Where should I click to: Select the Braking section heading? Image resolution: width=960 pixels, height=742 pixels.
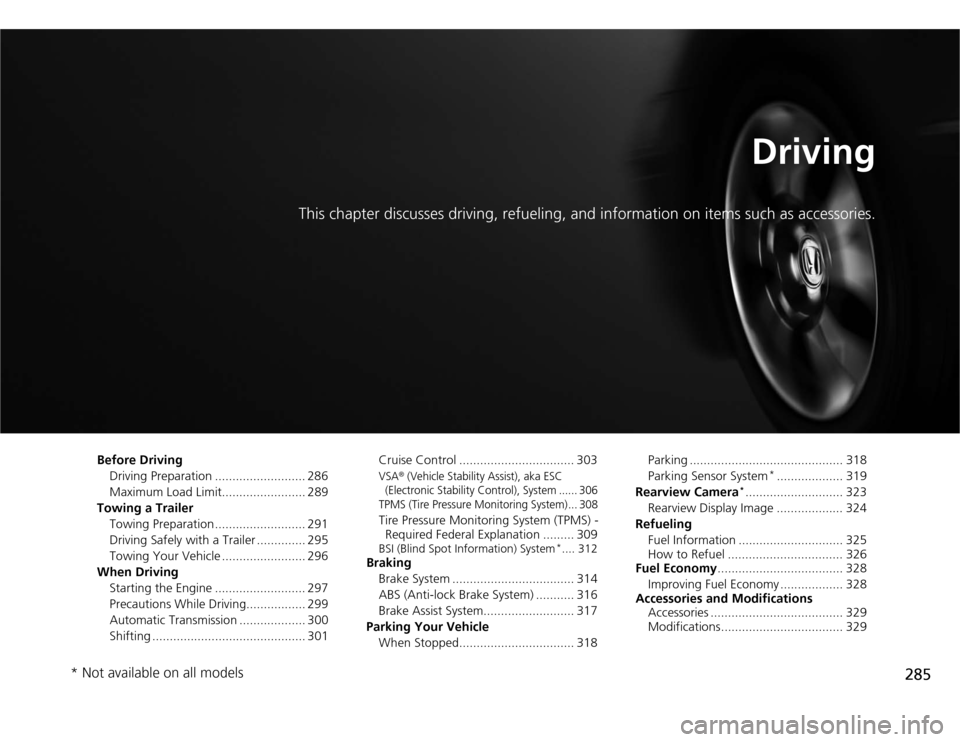click(389, 563)
